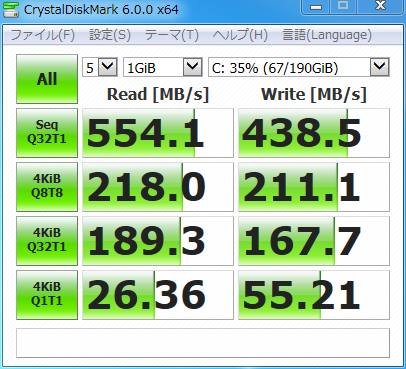The width and height of the screenshot is (406, 369).
Task: Open the 設定(S) menu
Action: [110, 35]
